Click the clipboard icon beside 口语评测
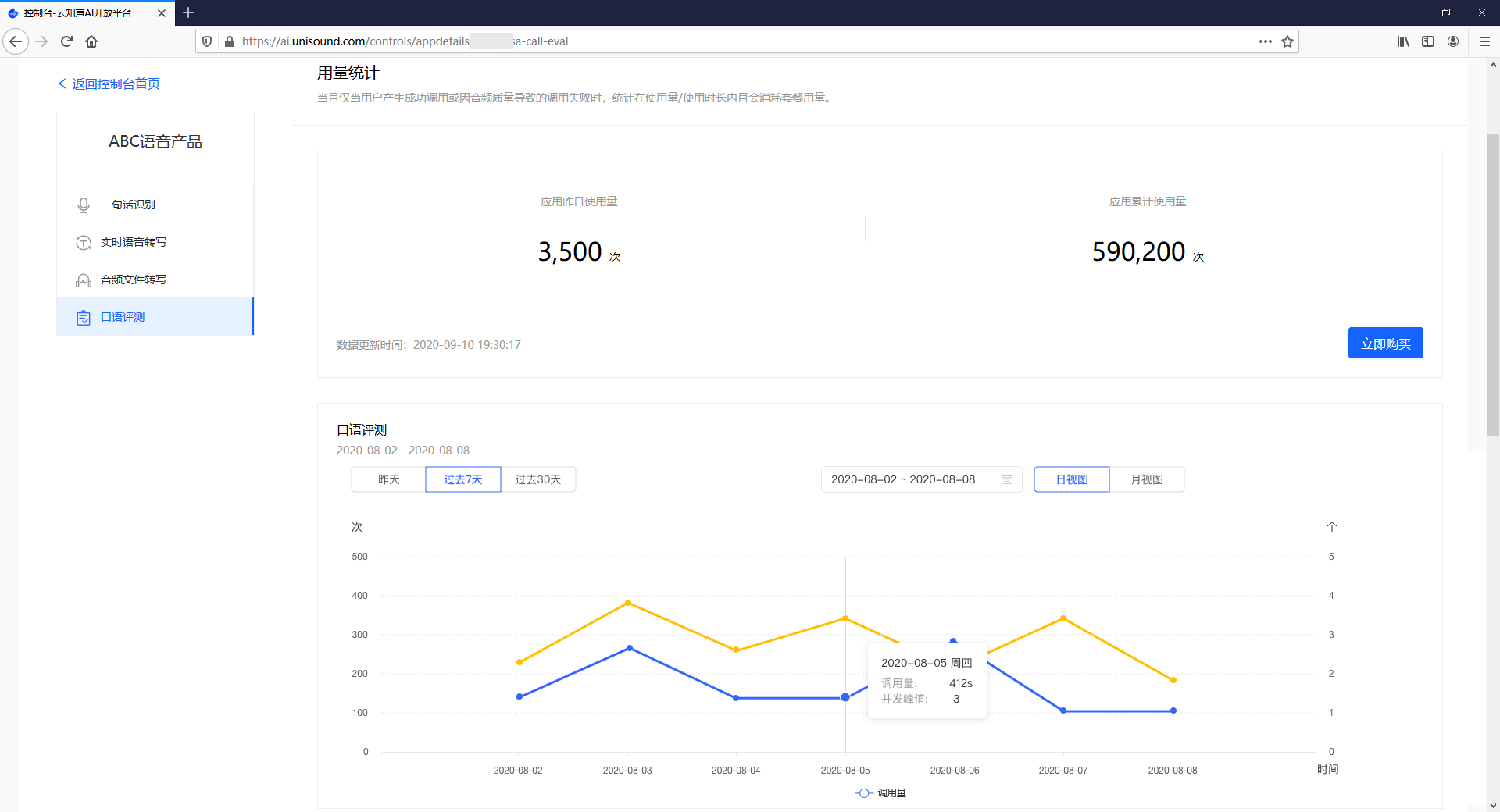1500x812 pixels. point(84,317)
